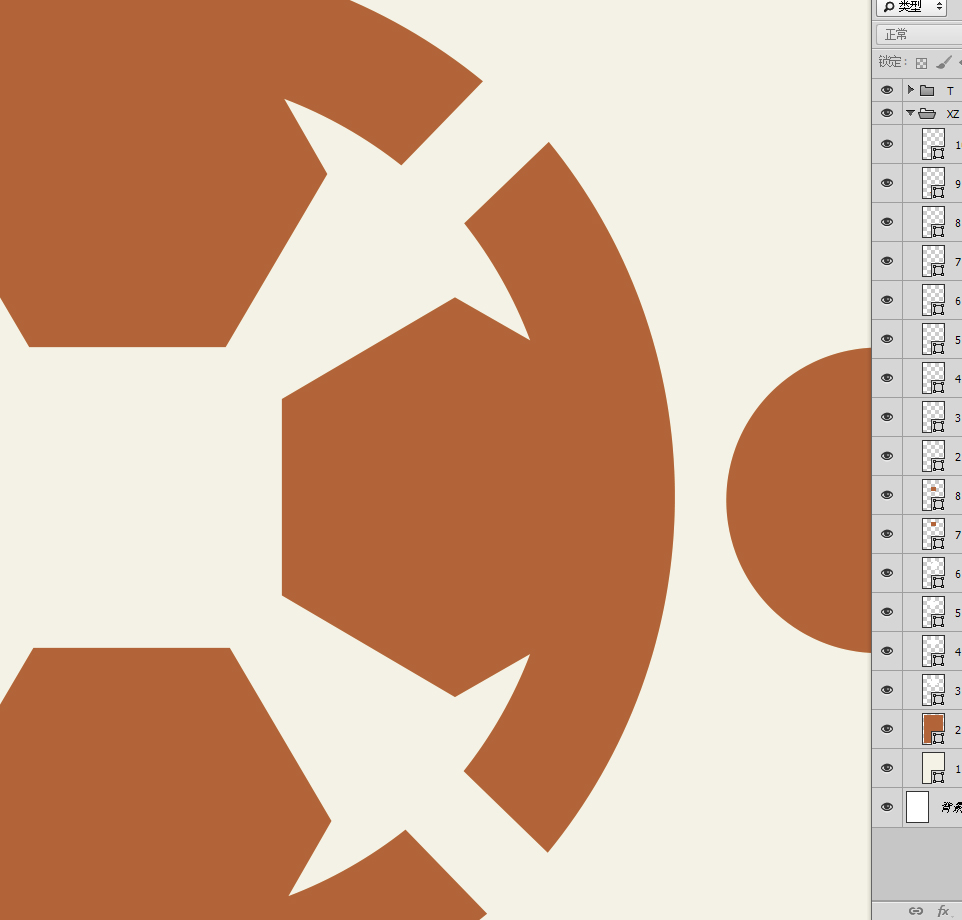Viewport: 962px width, 920px height.
Task: Collapse the XZ layer group triangle
Action: click(910, 113)
